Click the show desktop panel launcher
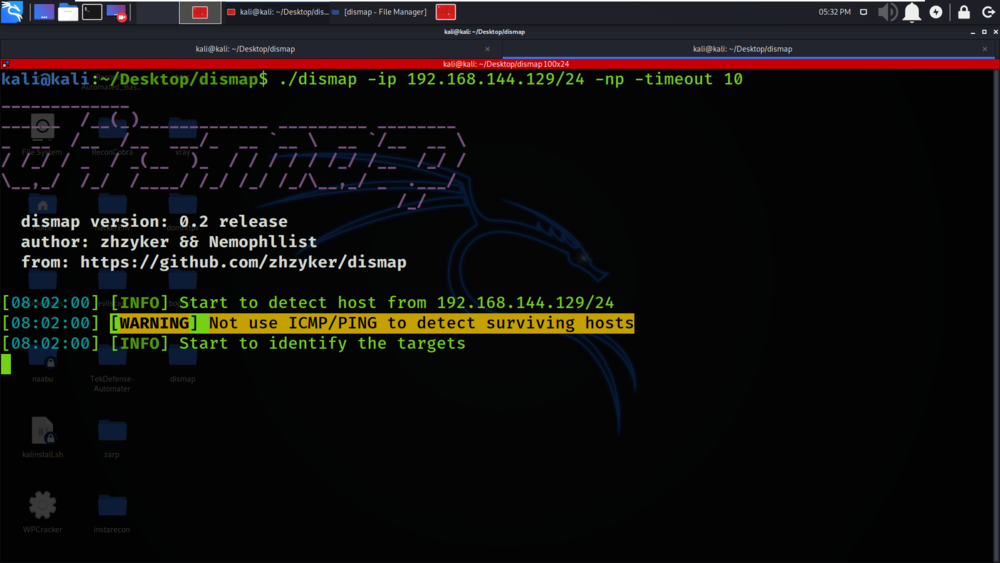Screen dimensions: 1000x563 point(43,12)
